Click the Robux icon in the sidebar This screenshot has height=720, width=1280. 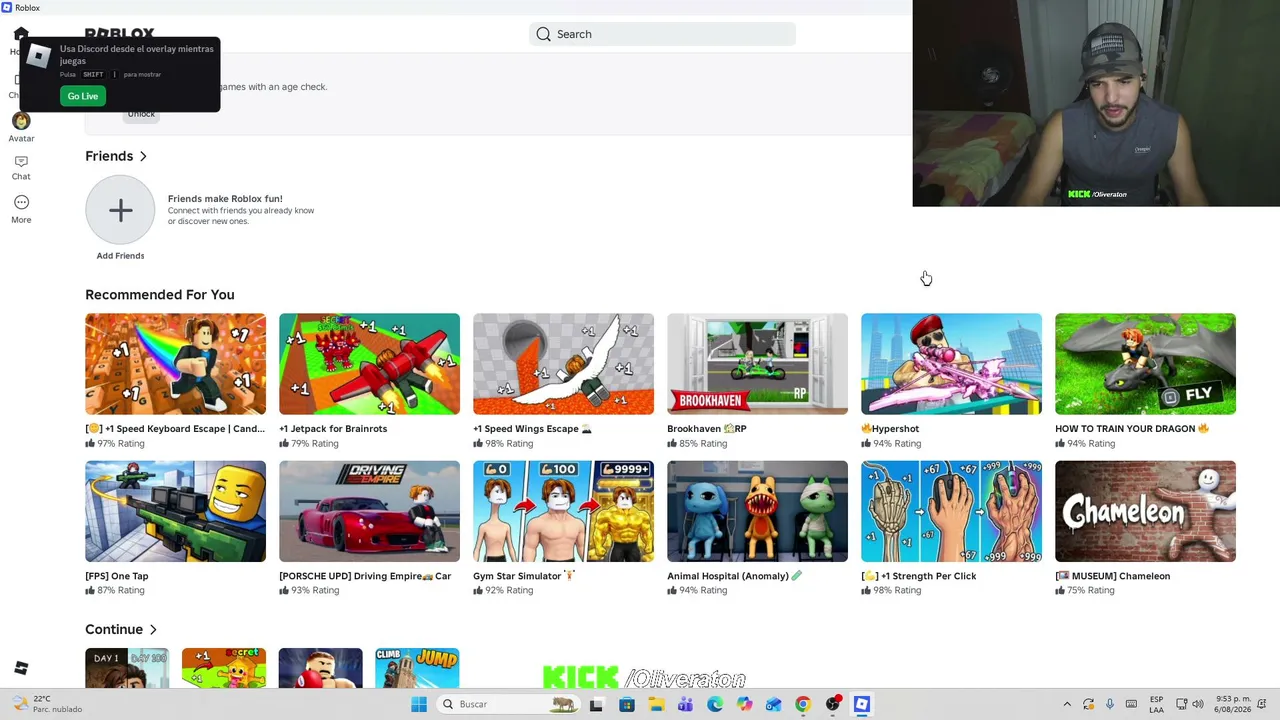pos(21,668)
